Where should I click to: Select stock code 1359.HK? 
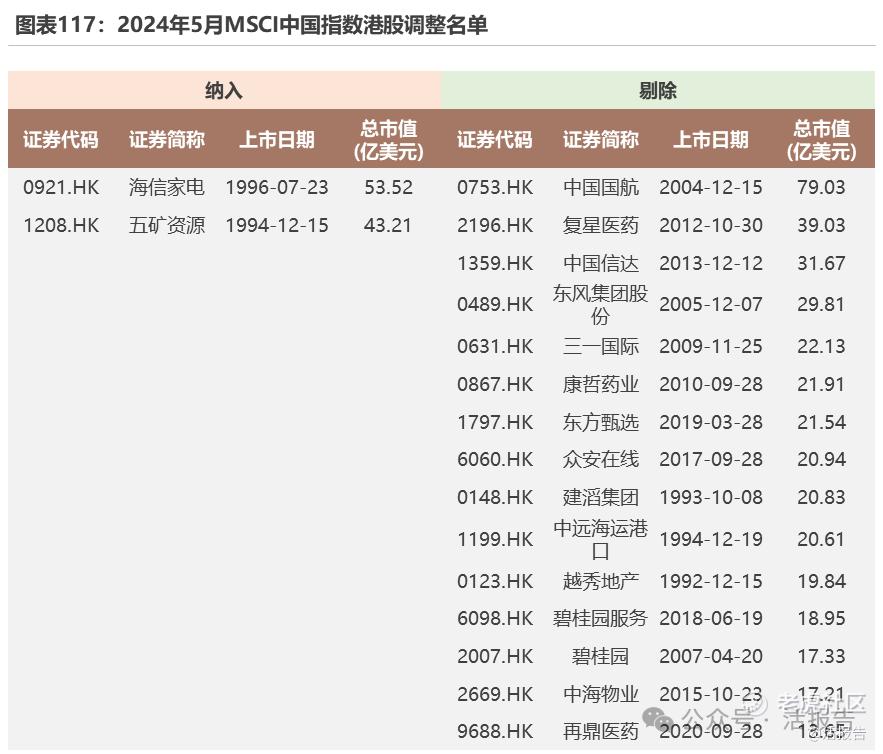495,263
